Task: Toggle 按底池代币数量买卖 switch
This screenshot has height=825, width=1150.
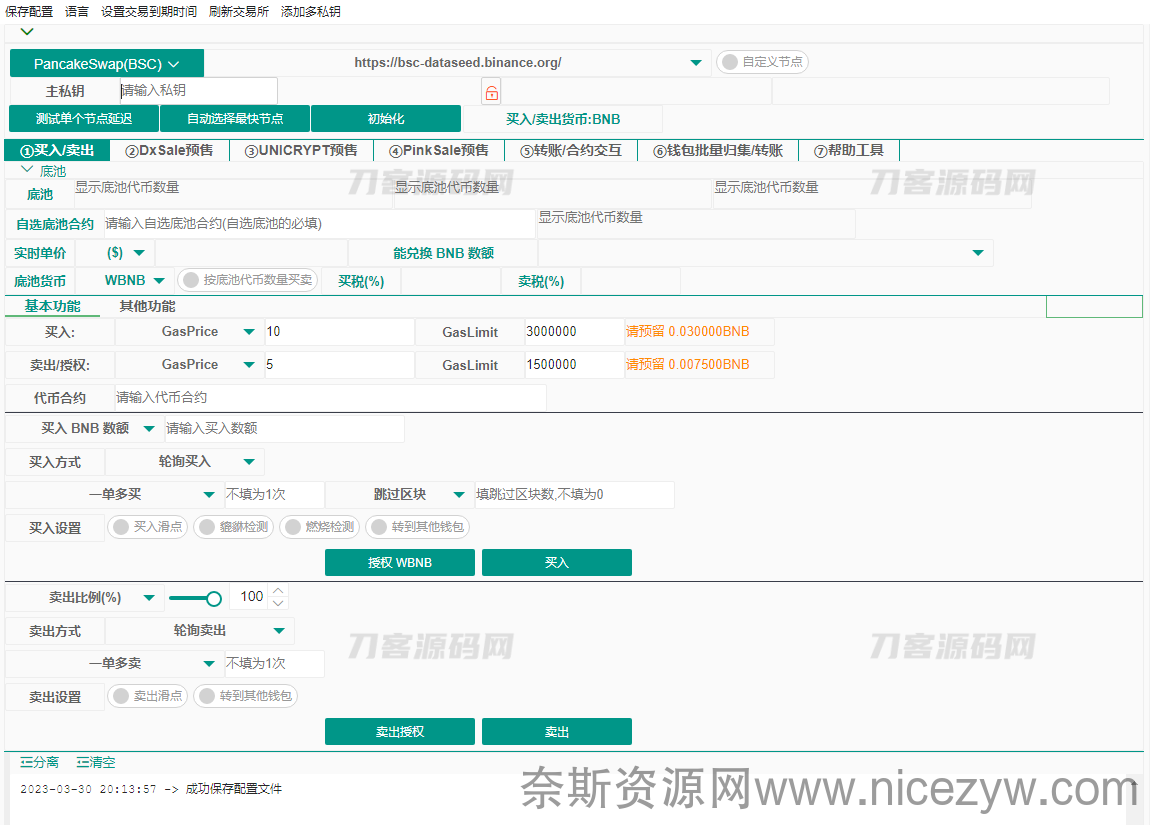Action: click(x=247, y=280)
